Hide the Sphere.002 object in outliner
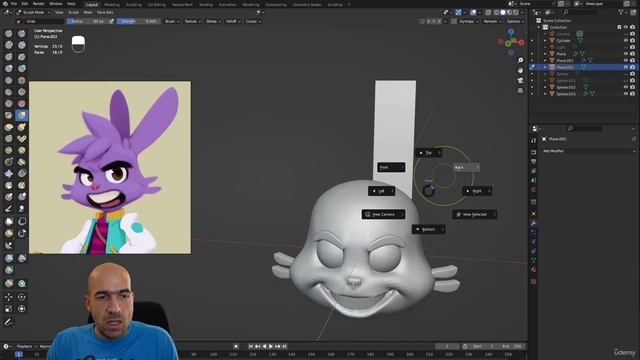The width and height of the screenshot is (640, 360). [x=626, y=87]
